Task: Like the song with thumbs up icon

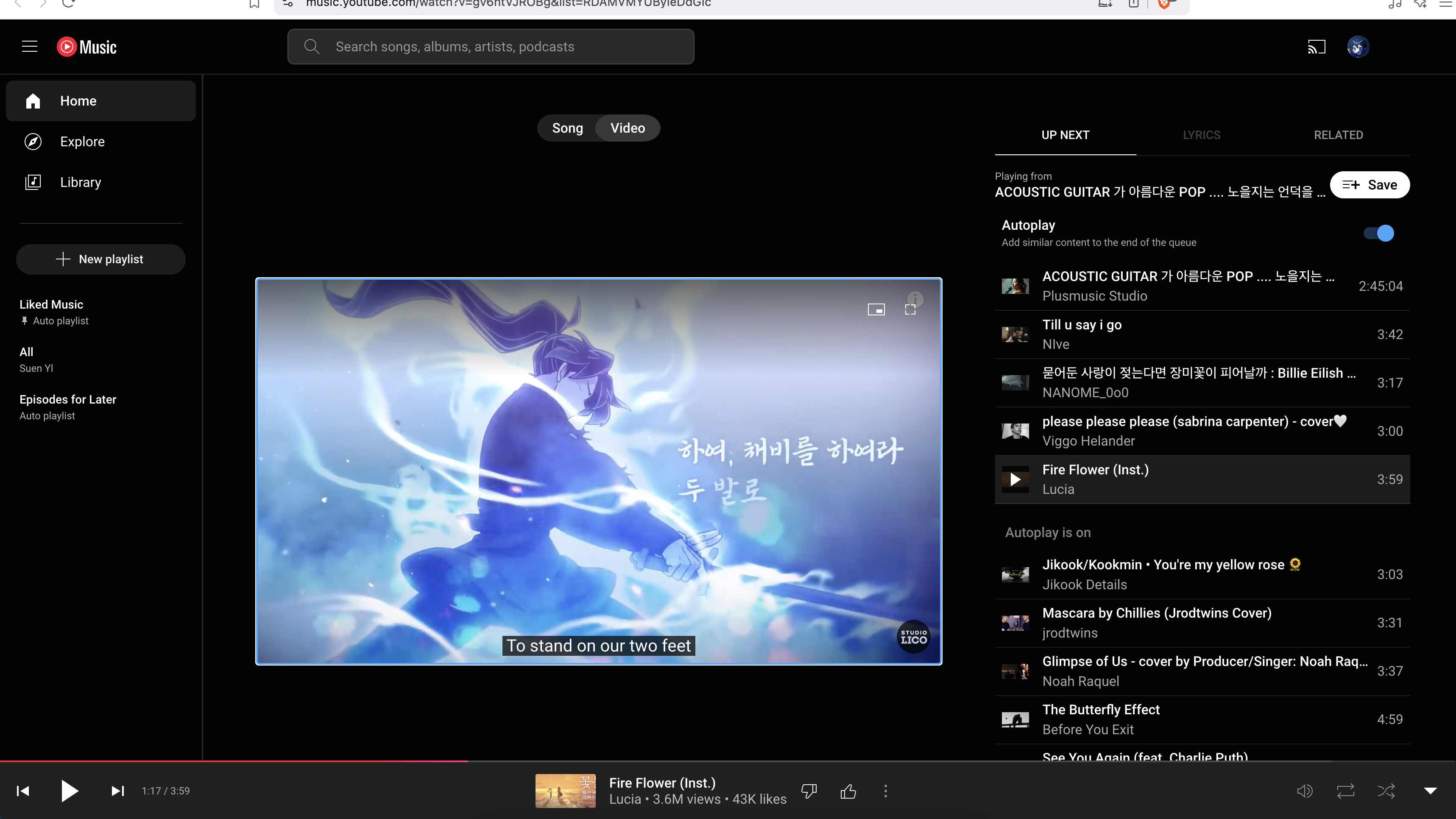Action: (x=848, y=791)
